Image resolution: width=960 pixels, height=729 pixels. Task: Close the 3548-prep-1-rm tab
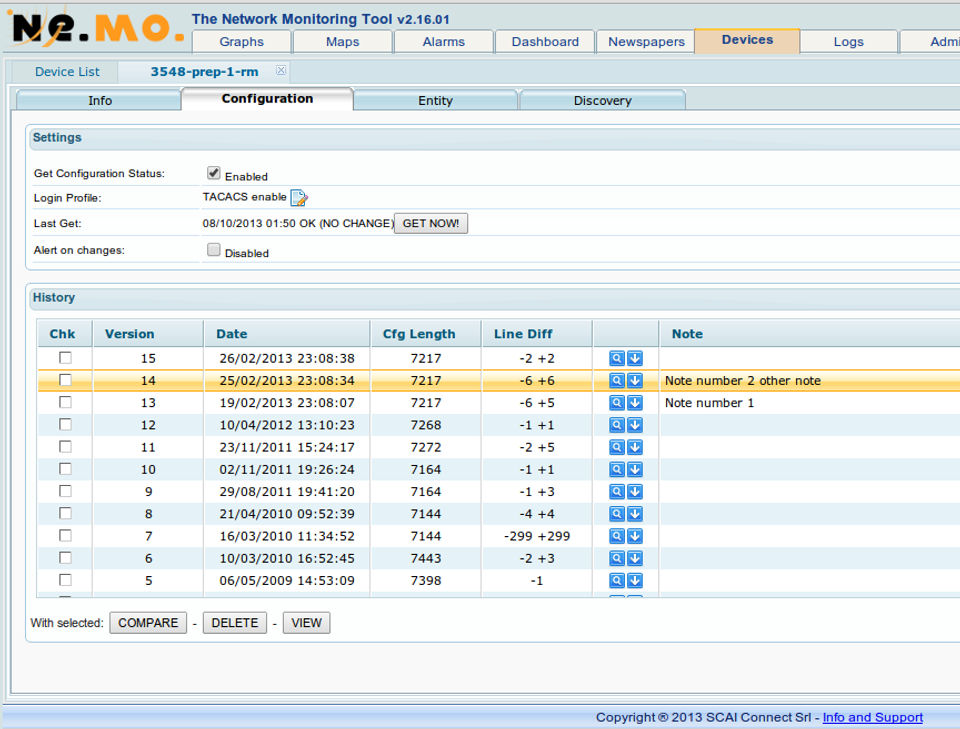(x=281, y=71)
